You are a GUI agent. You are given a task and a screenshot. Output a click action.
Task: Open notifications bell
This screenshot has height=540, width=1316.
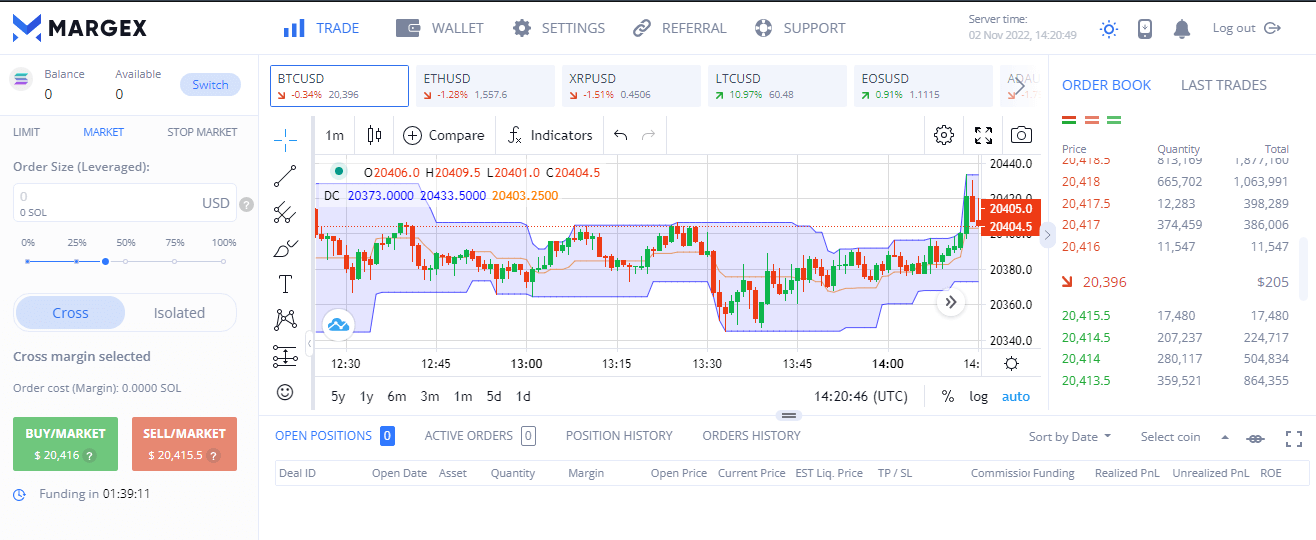click(x=1182, y=29)
